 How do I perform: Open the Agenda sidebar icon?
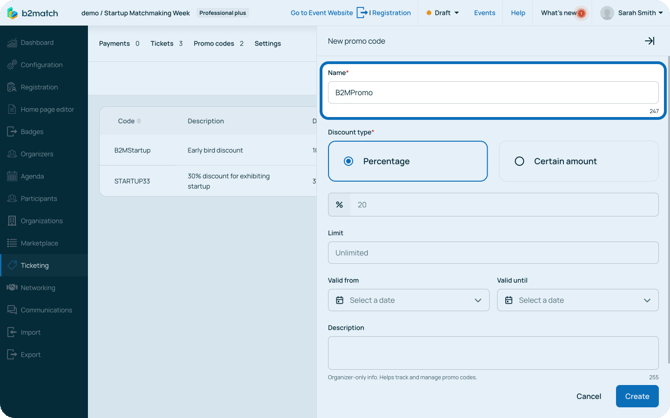tap(12, 176)
